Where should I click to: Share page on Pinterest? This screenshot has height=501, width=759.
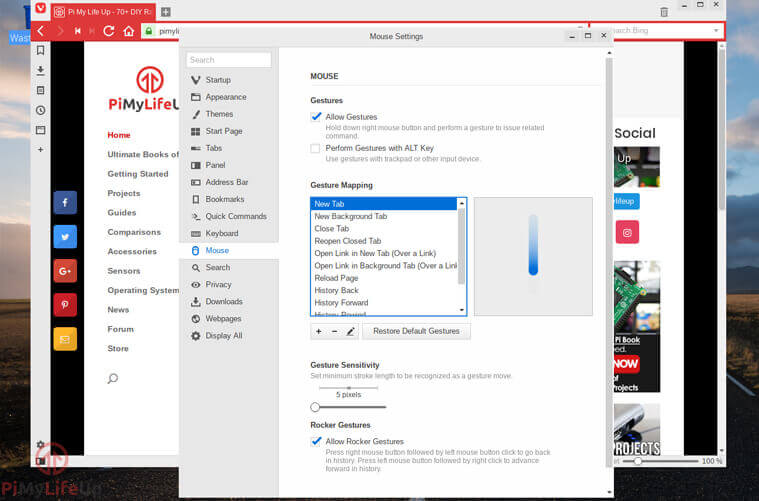point(65,305)
